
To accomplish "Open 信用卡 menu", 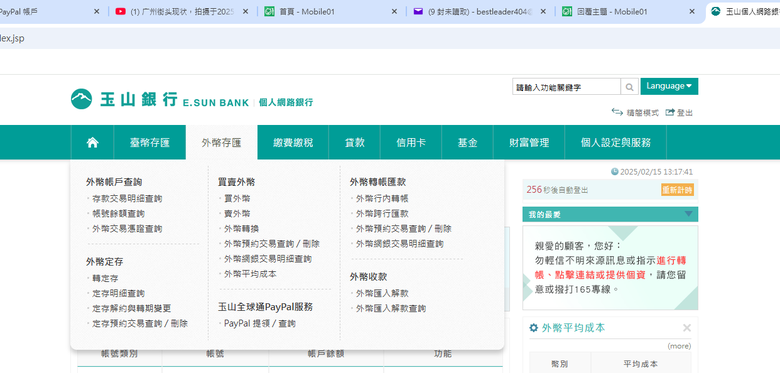I will click(x=411, y=143).
